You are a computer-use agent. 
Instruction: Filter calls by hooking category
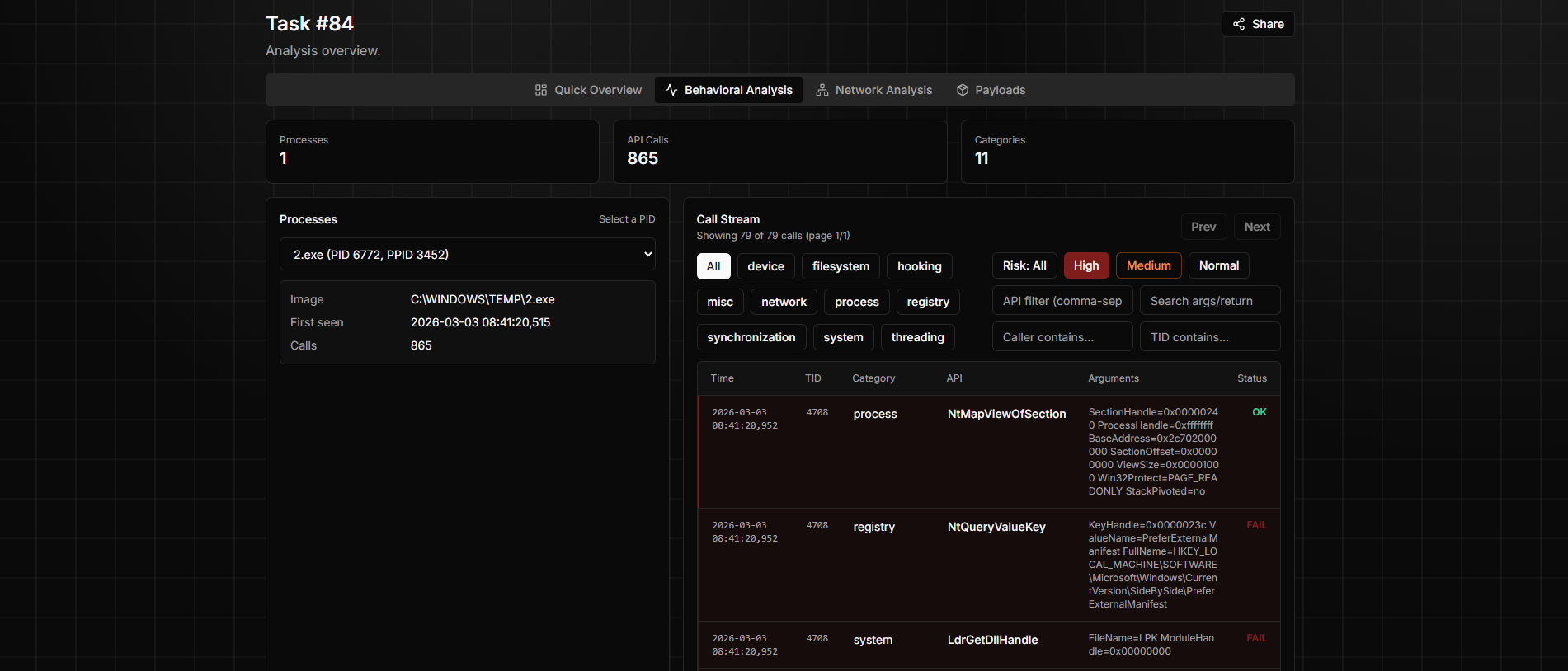(x=920, y=266)
